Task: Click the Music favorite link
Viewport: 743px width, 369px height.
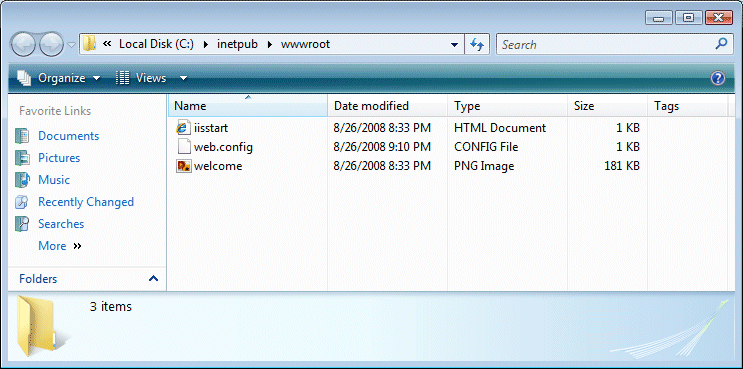Action: point(54,180)
